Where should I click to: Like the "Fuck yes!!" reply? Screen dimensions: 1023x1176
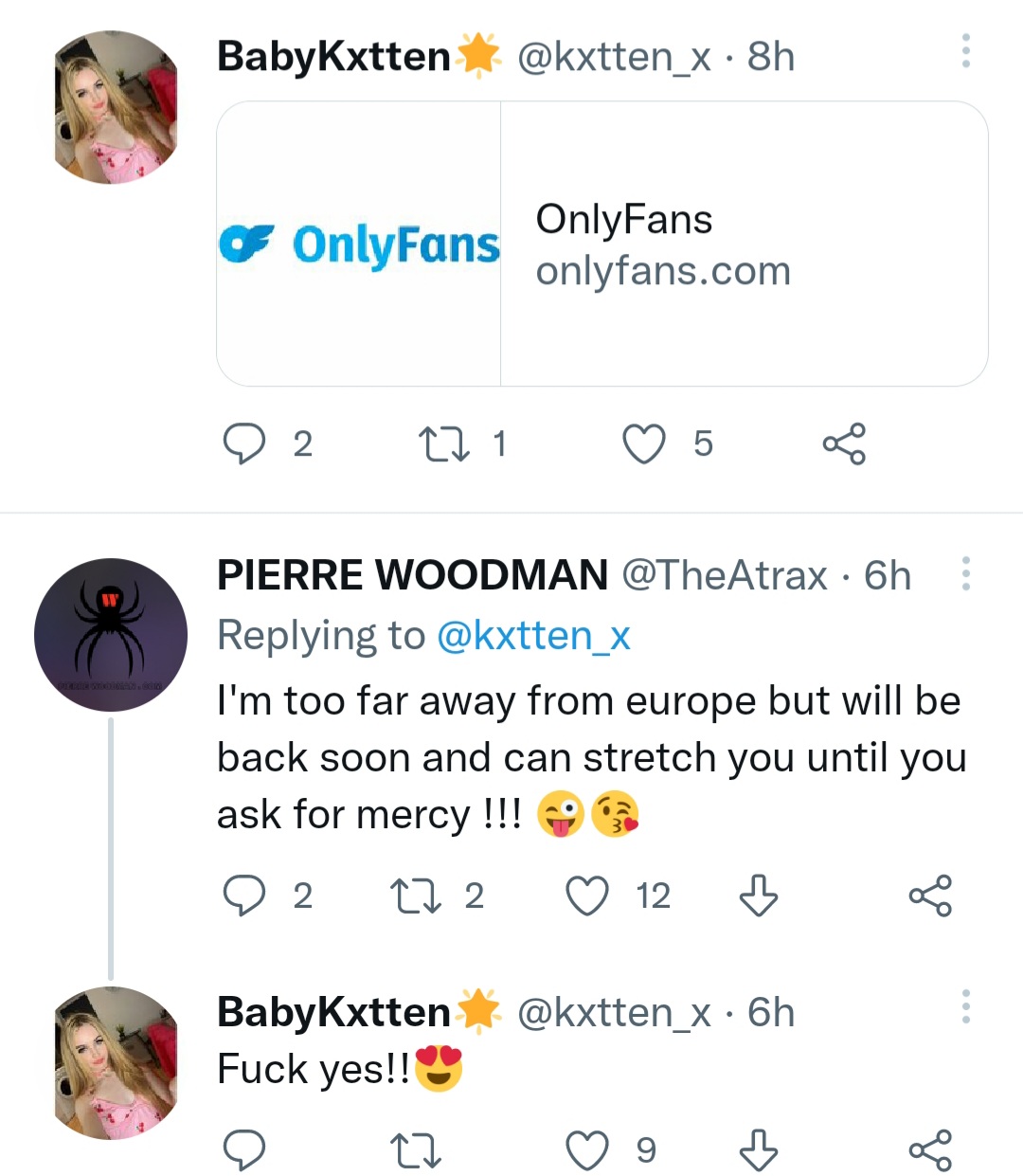click(587, 1149)
